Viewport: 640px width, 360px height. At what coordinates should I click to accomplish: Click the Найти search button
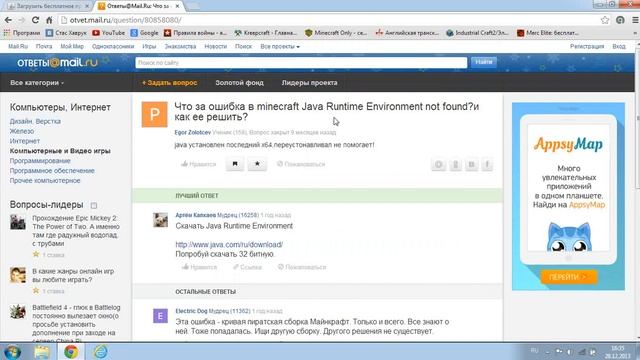pos(484,62)
